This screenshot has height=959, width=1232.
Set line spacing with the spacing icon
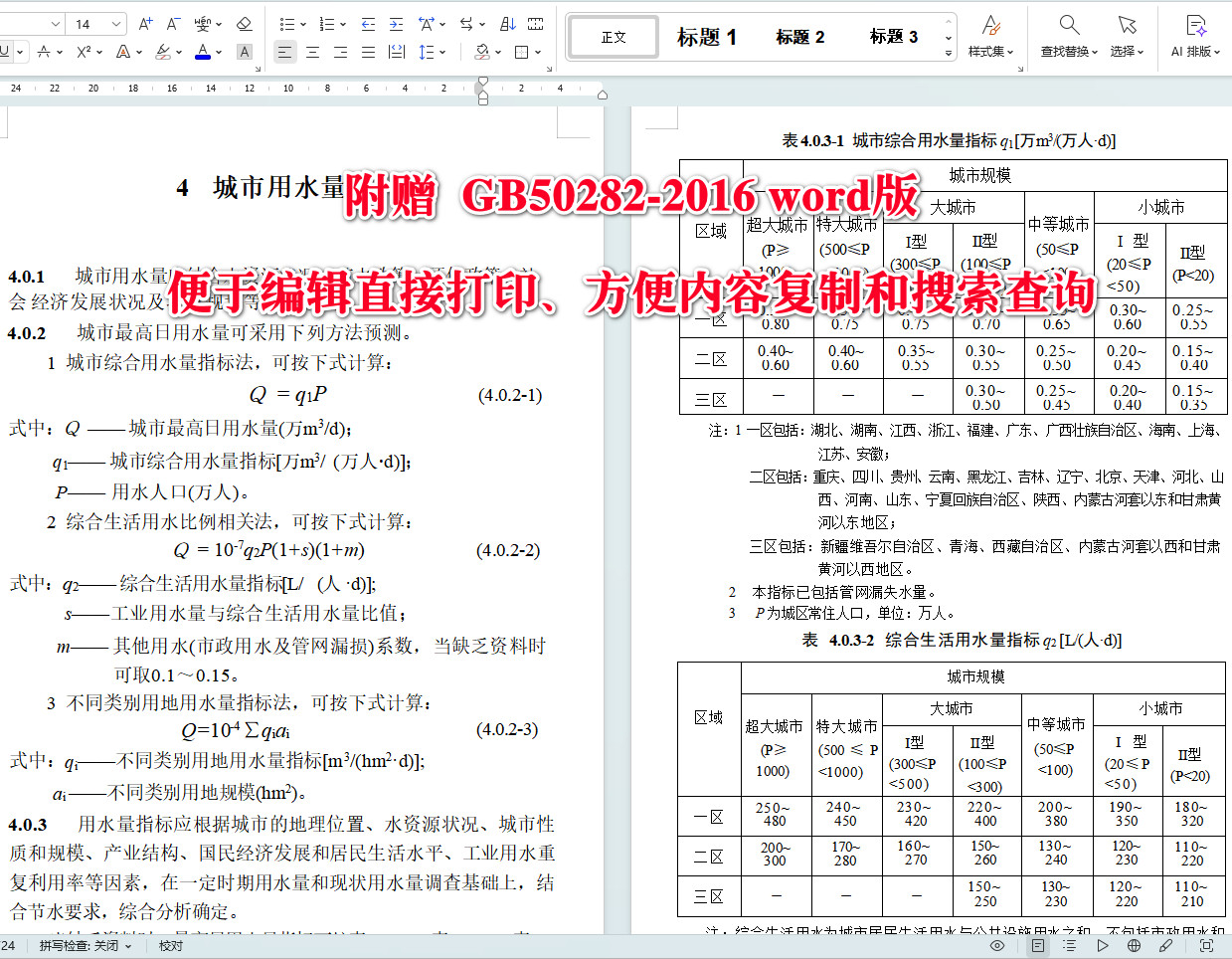(427, 52)
